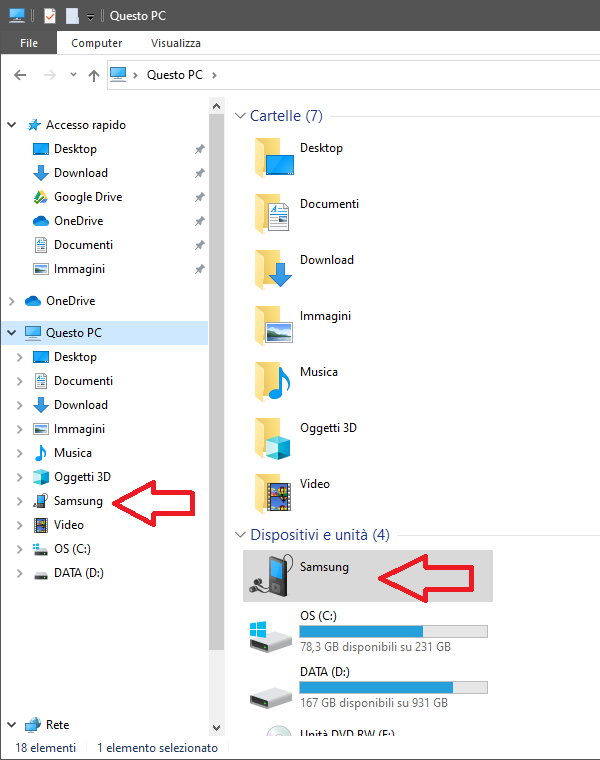Select the OS (C:) drive icon
Screen dimensions: 600x760
pos(271,637)
